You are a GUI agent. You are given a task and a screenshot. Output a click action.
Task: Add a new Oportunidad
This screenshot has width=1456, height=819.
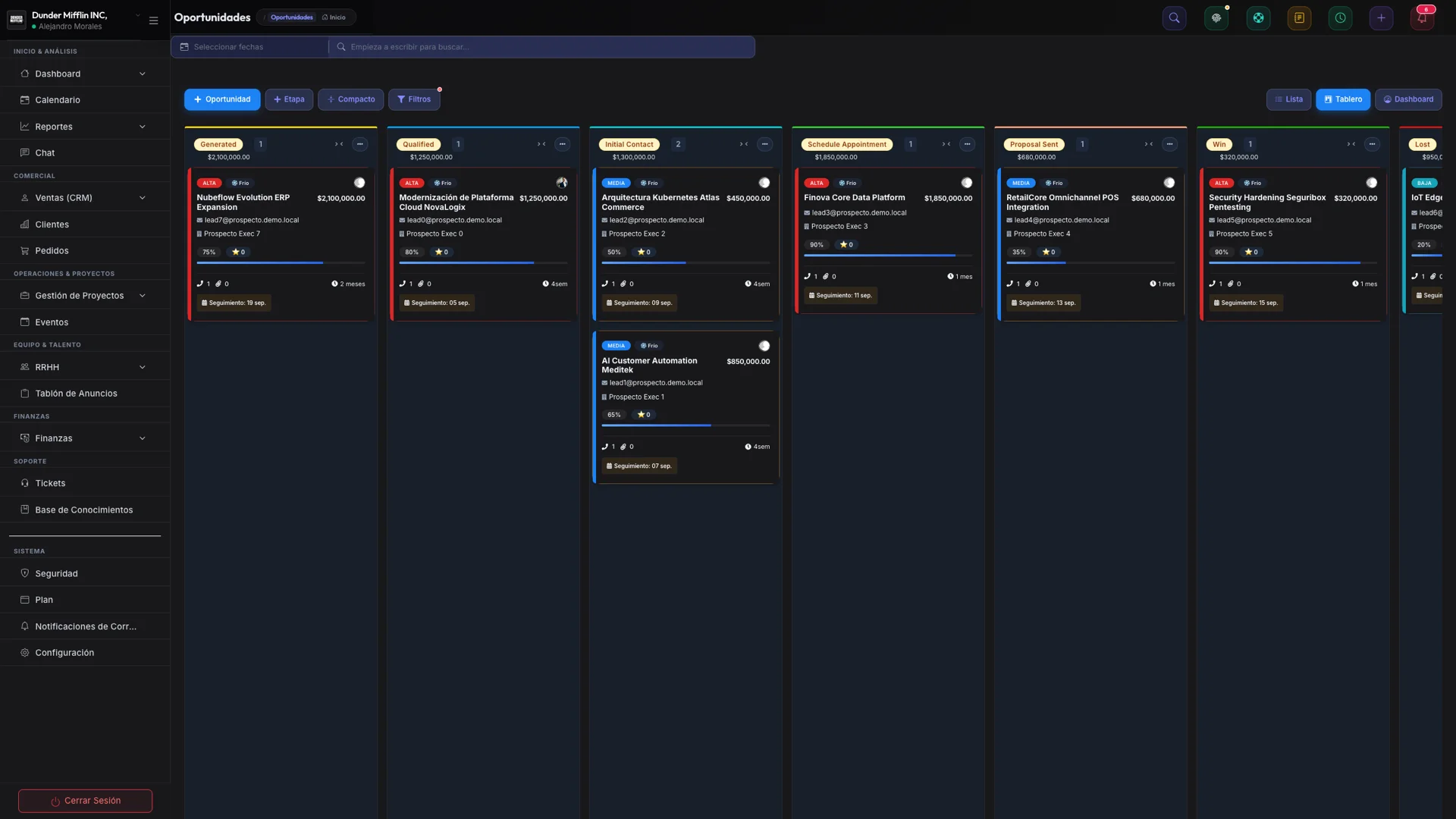click(222, 99)
